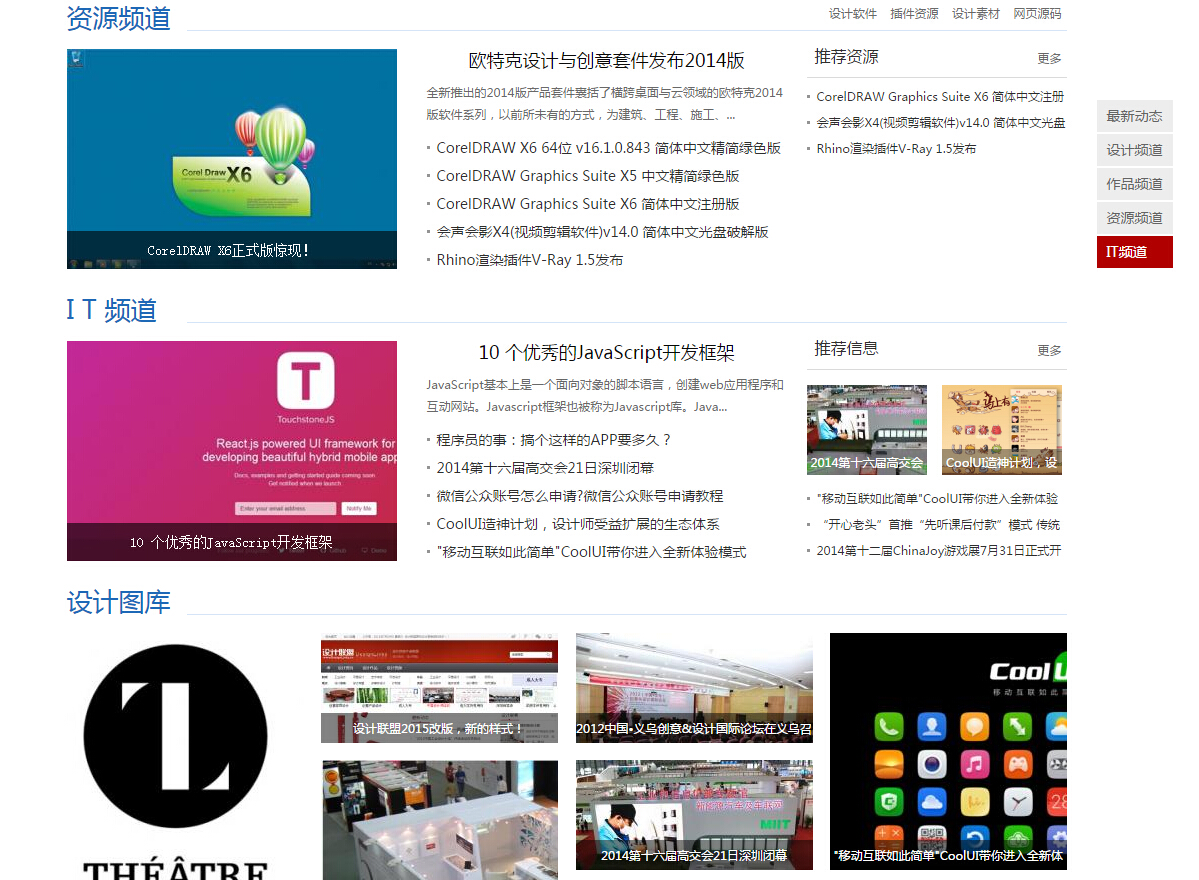Open CorelDRAW Graphics Suite X5 中文精简绿色版
The width and height of the screenshot is (1199, 880).
pyautogui.click(x=587, y=176)
